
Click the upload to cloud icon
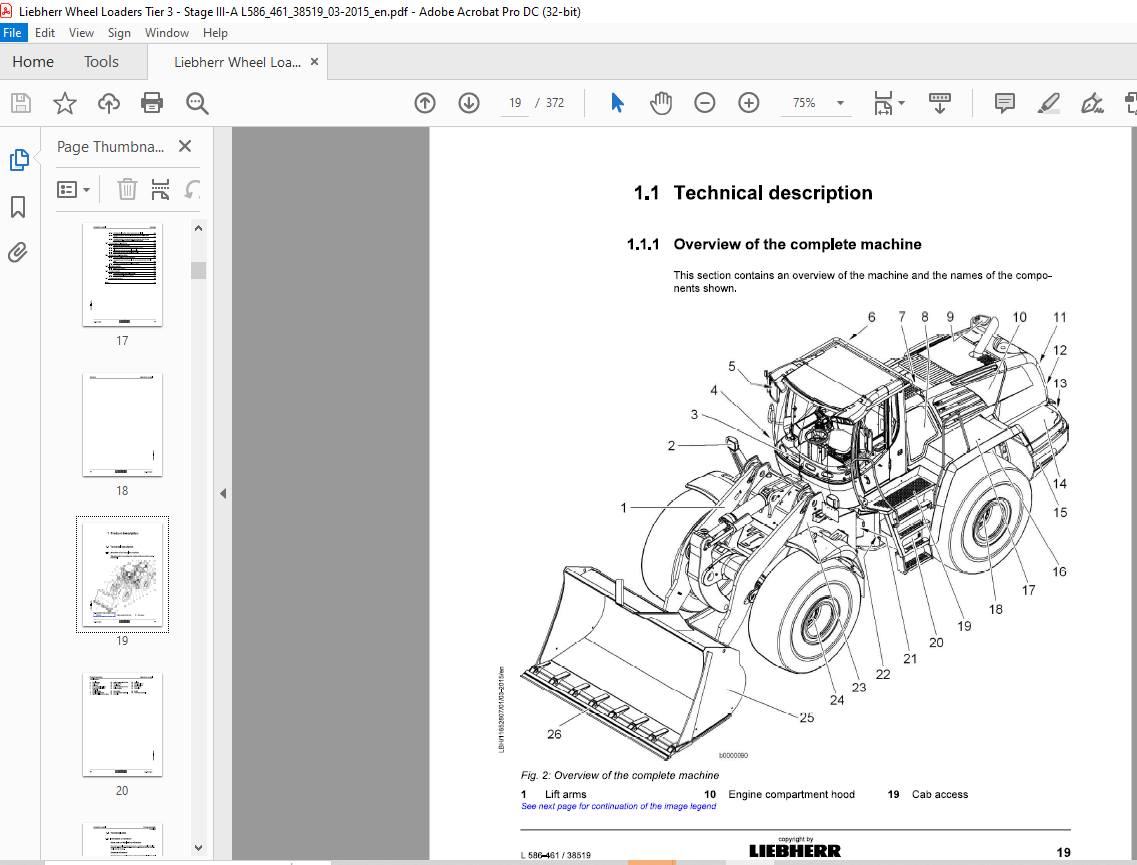(x=109, y=103)
